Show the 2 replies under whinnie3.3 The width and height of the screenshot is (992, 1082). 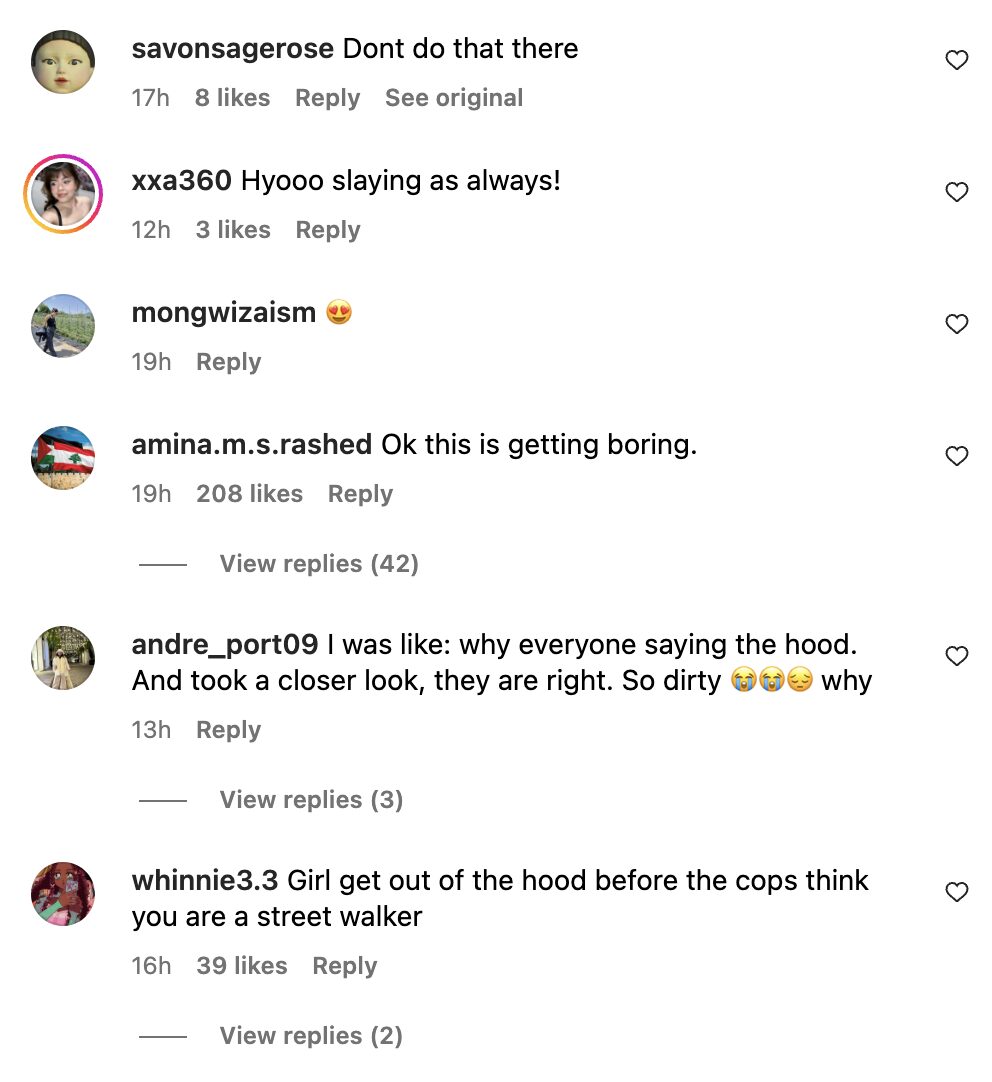point(311,1036)
